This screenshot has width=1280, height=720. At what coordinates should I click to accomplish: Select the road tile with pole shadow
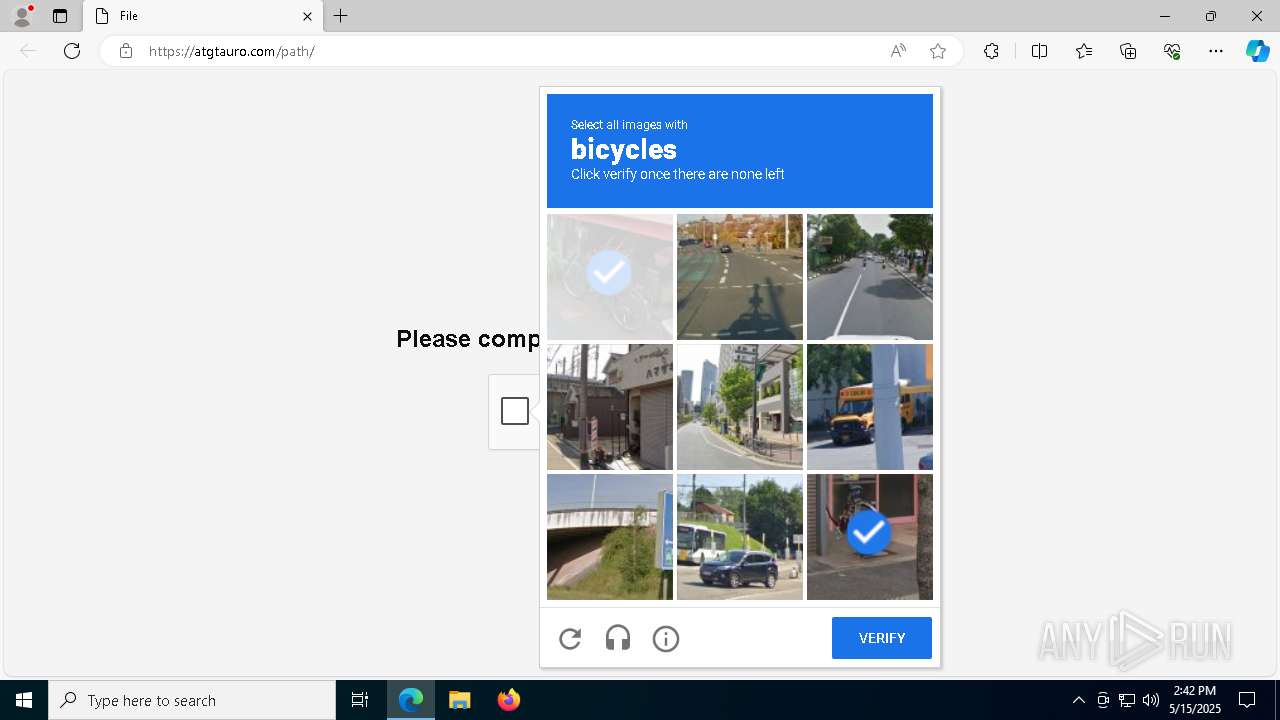pos(740,277)
